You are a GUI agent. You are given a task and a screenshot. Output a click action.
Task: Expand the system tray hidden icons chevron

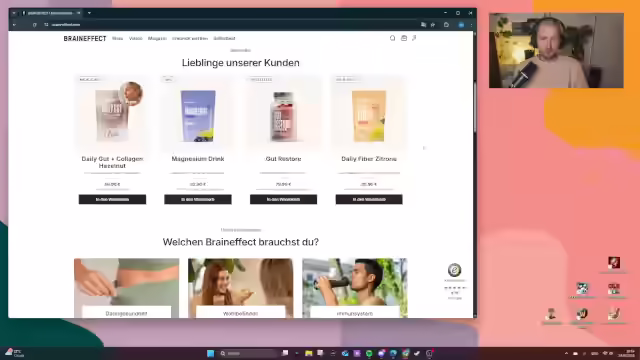(x=566, y=353)
